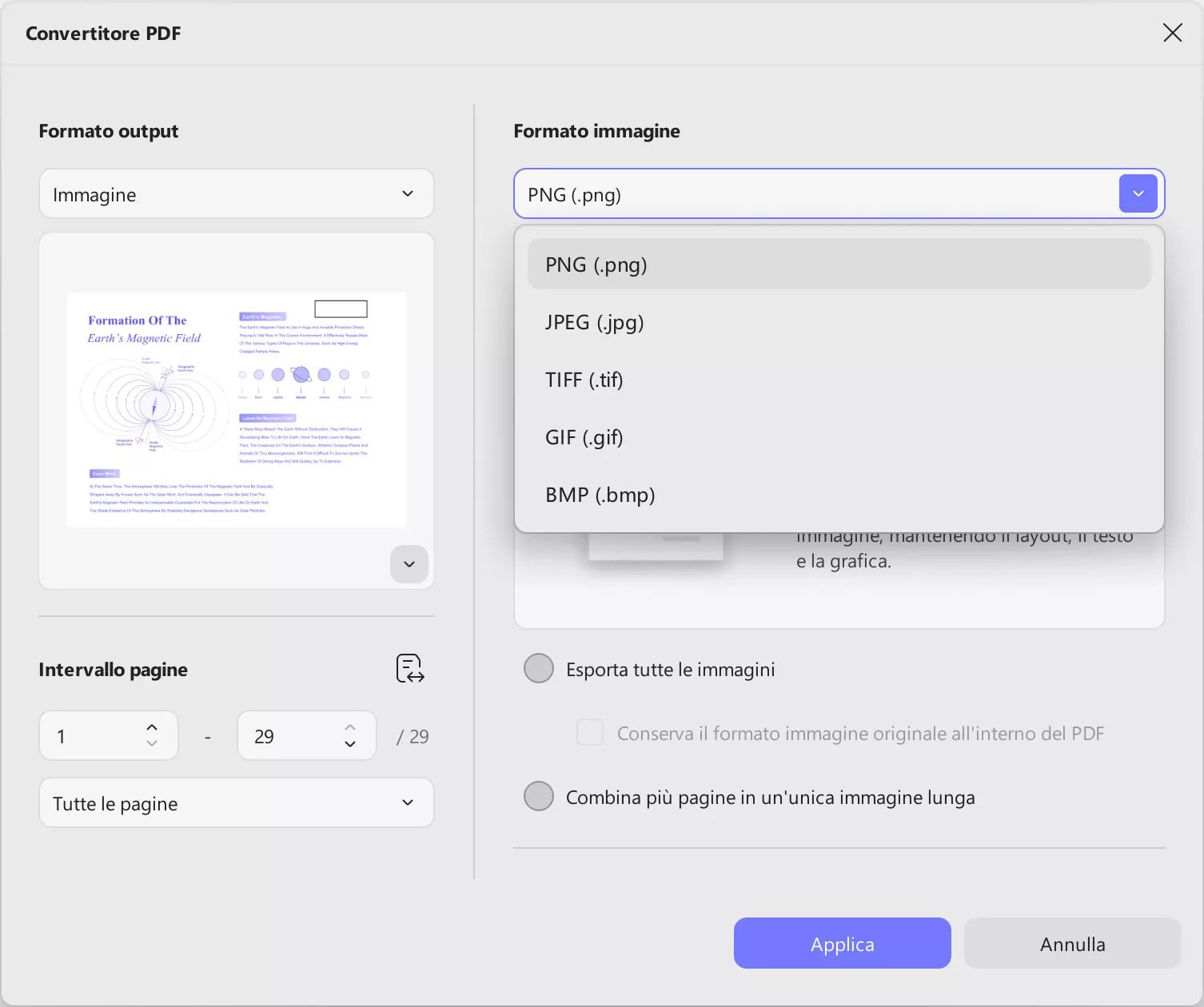Click the page range settings icon beside Intervallo pagine
This screenshot has height=1007, width=1204.
point(409,669)
